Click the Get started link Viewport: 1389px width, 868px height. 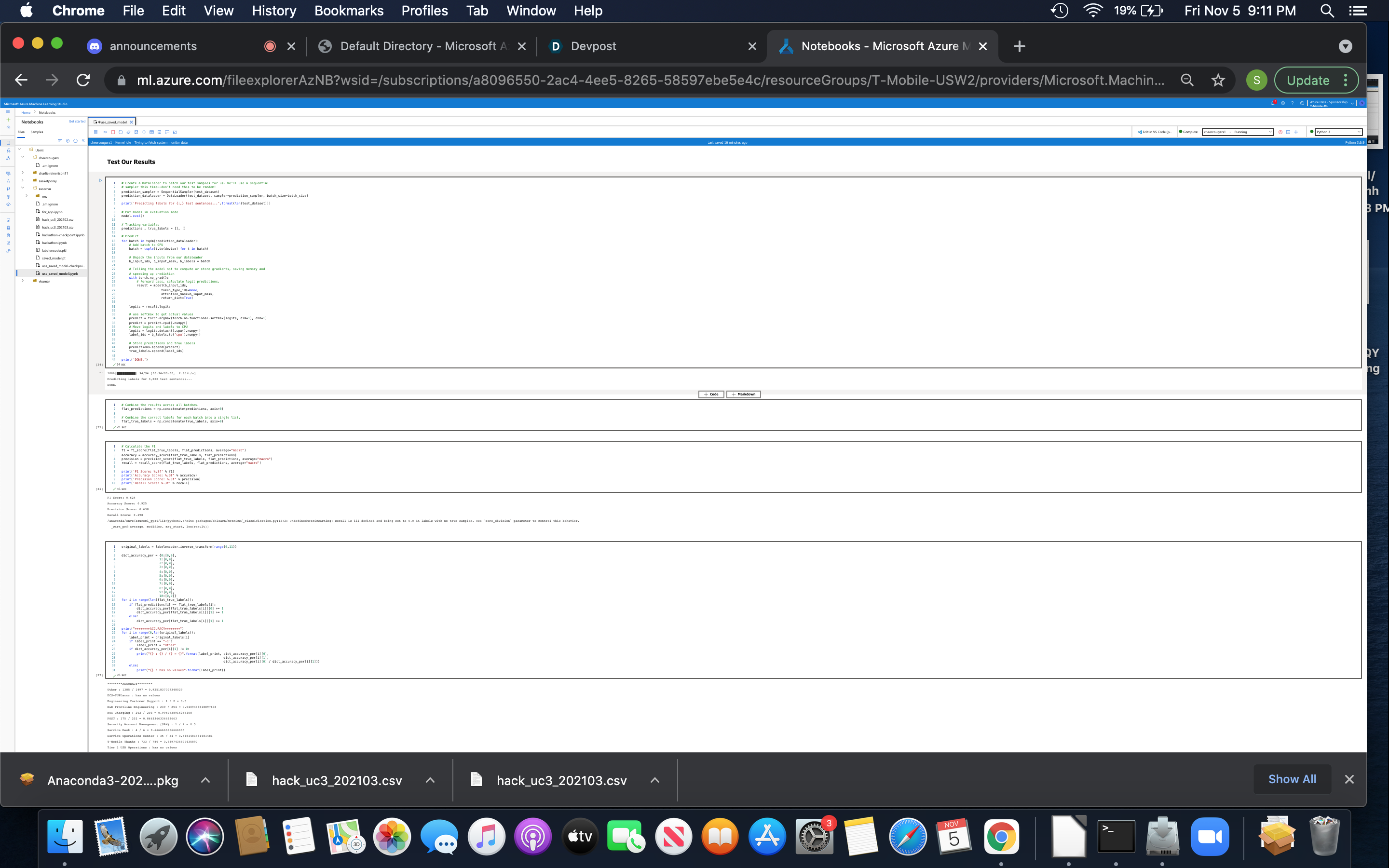77,121
